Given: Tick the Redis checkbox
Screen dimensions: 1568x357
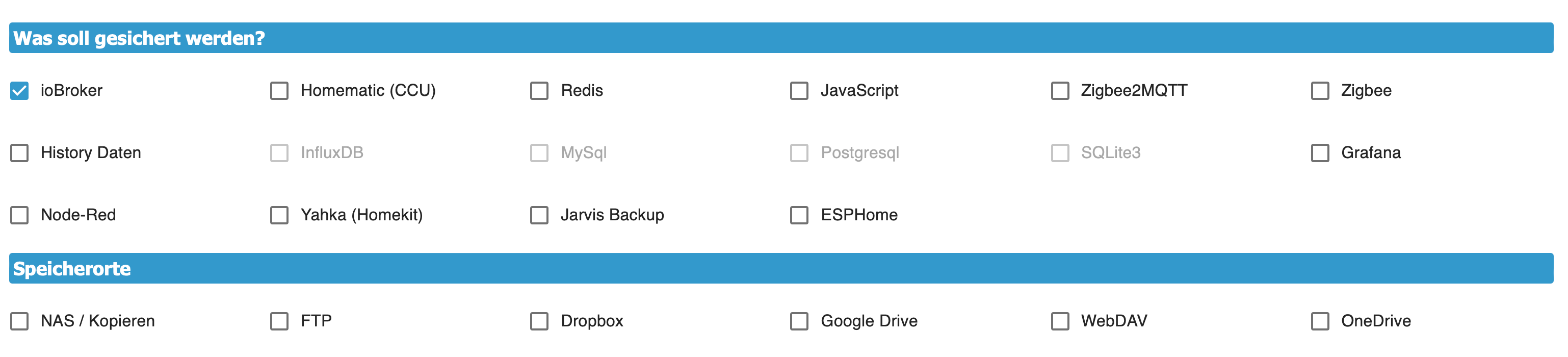Looking at the screenshot, I should [539, 91].
